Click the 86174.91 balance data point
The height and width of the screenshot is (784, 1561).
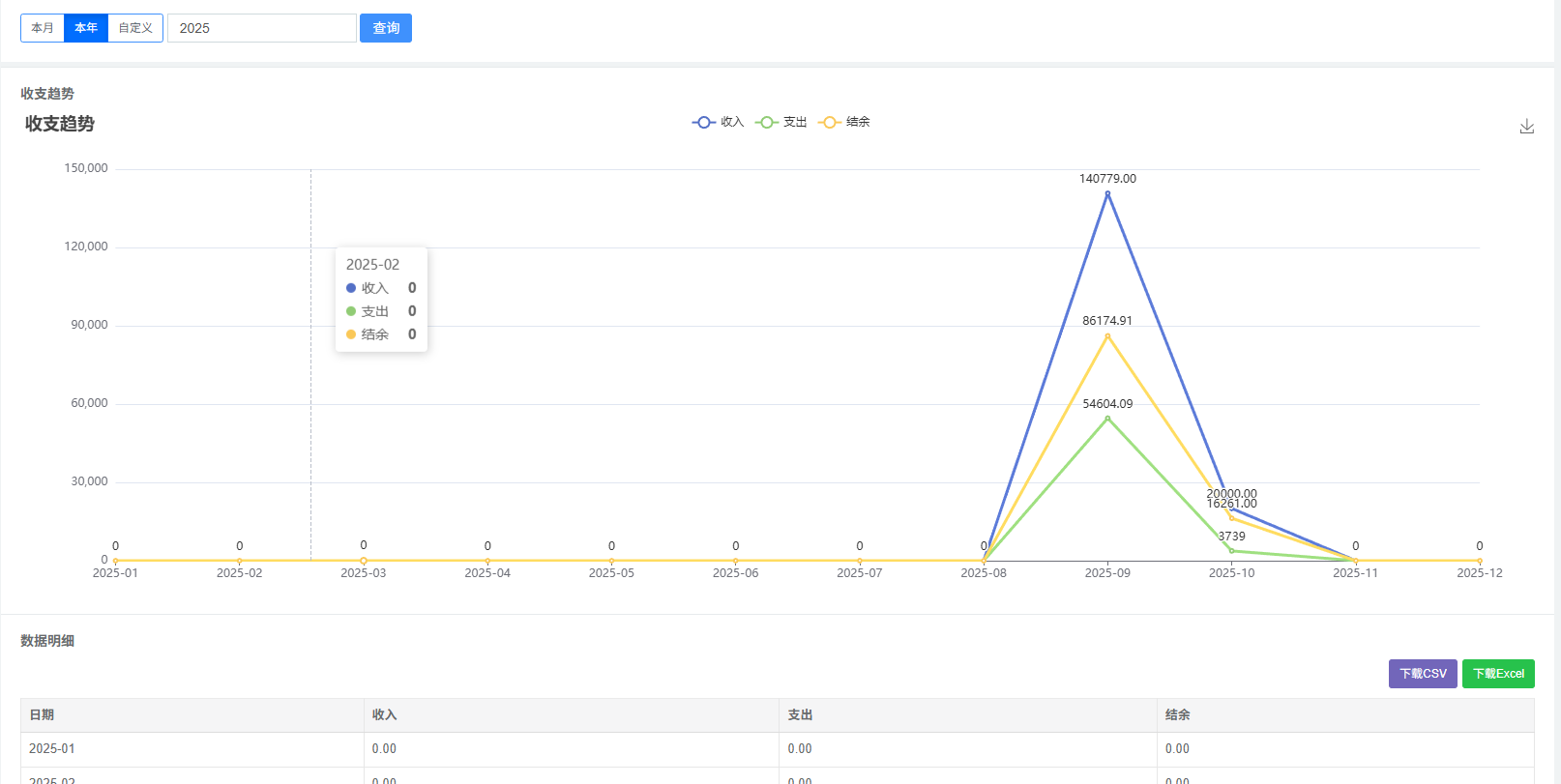point(1107,336)
